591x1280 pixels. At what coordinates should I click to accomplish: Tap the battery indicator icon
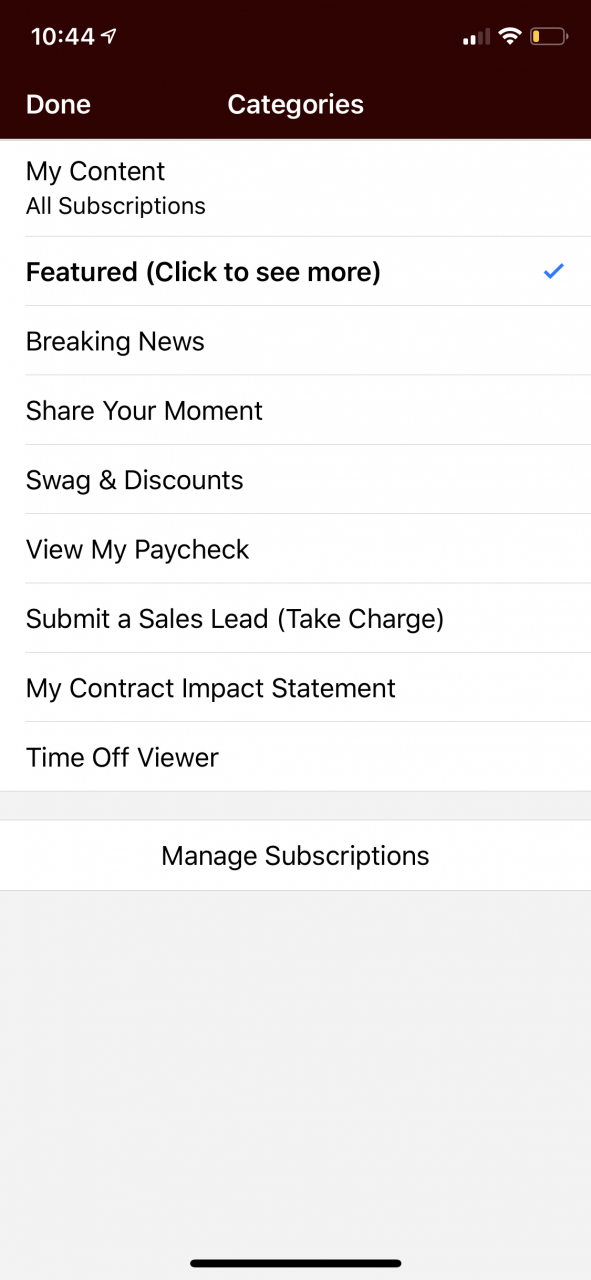coord(549,37)
